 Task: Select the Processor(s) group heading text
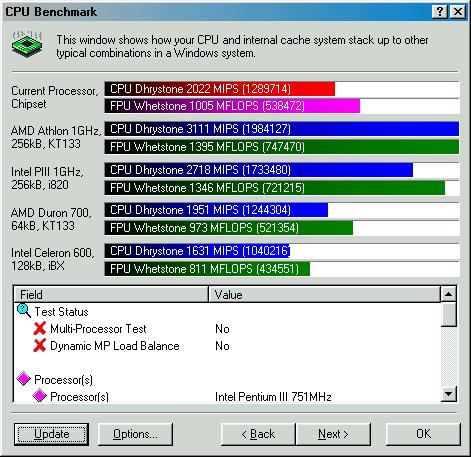[63, 380]
